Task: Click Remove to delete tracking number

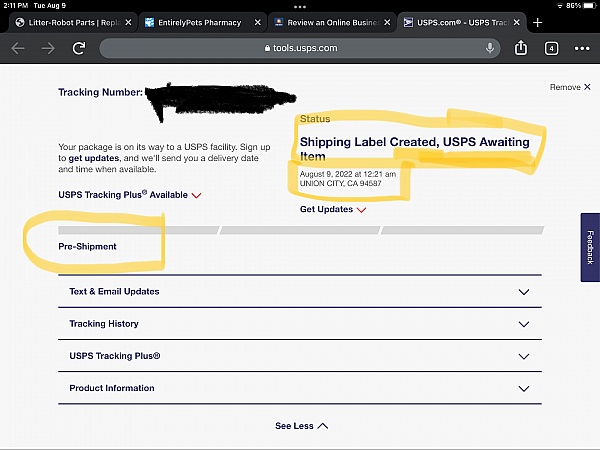Action: coord(570,88)
